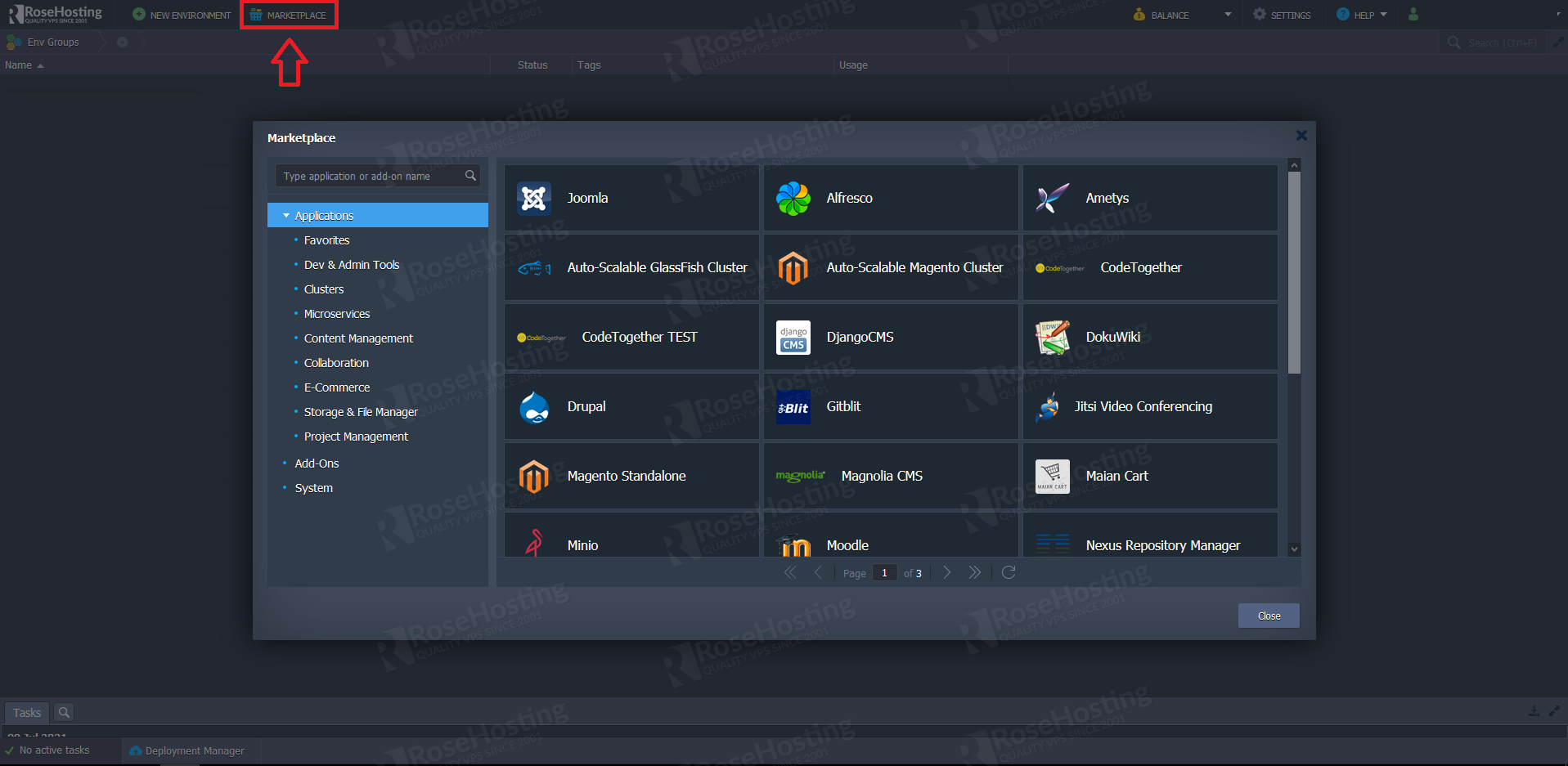Jump to the first marketplace page
This screenshot has width=1568, height=766.
tap(790, 572)
